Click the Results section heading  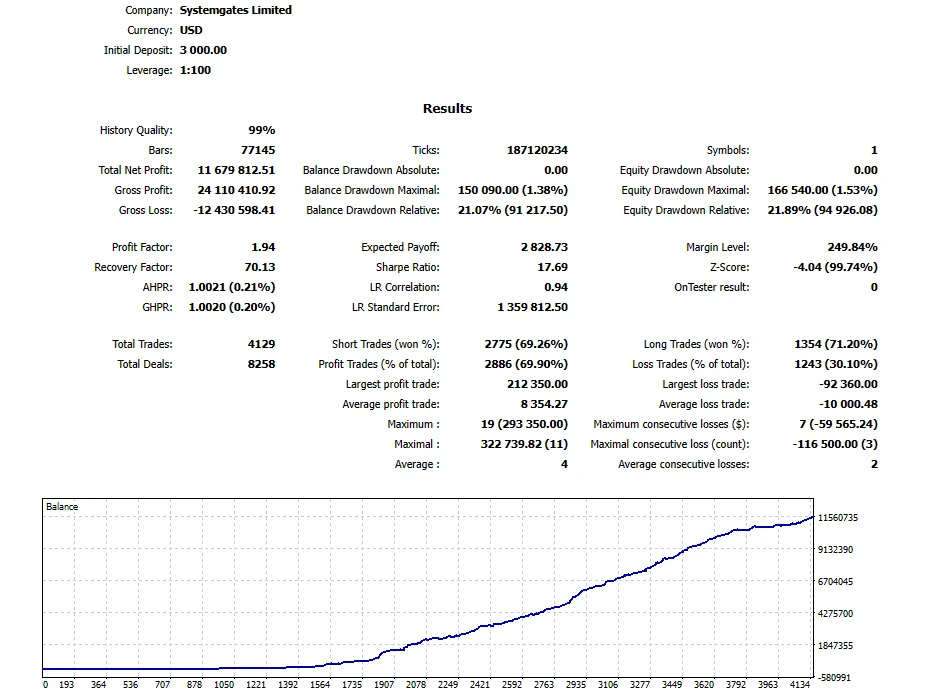click(447, 108)
